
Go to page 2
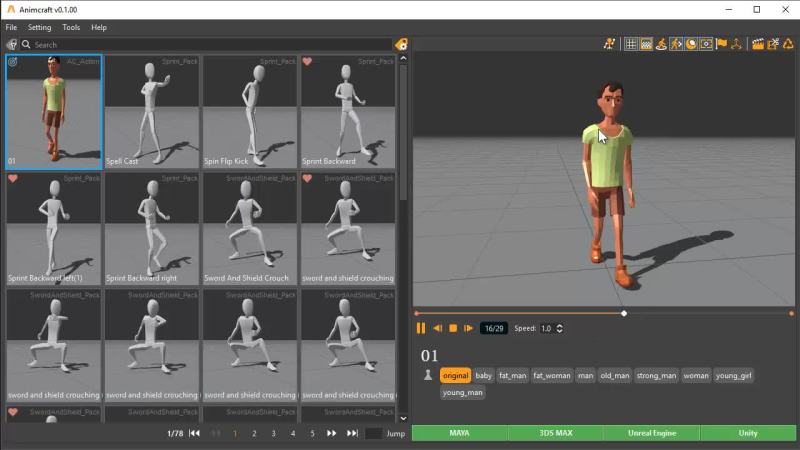[x=254, y=433]
